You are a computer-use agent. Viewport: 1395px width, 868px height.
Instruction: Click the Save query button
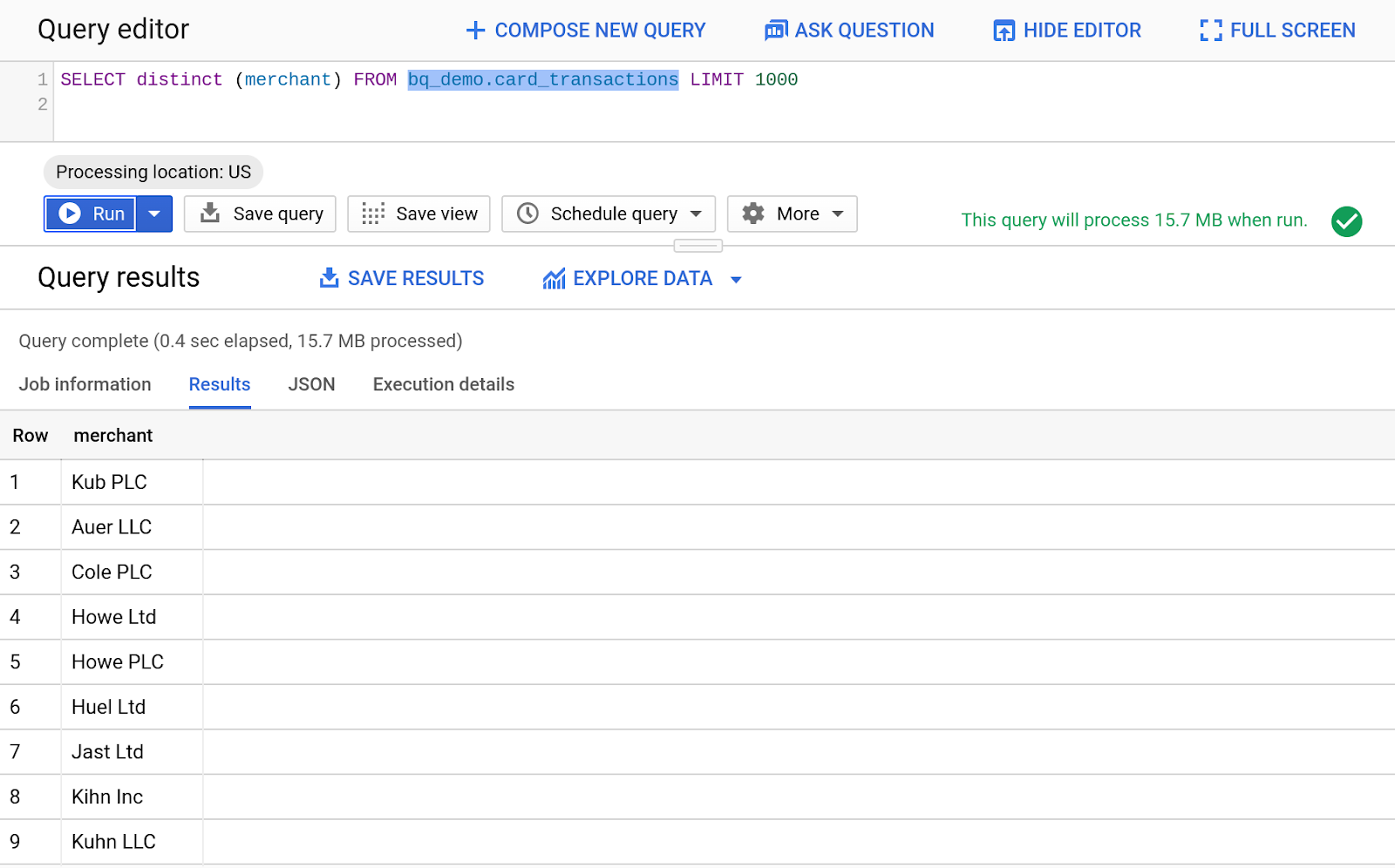(x=260, y=214)
